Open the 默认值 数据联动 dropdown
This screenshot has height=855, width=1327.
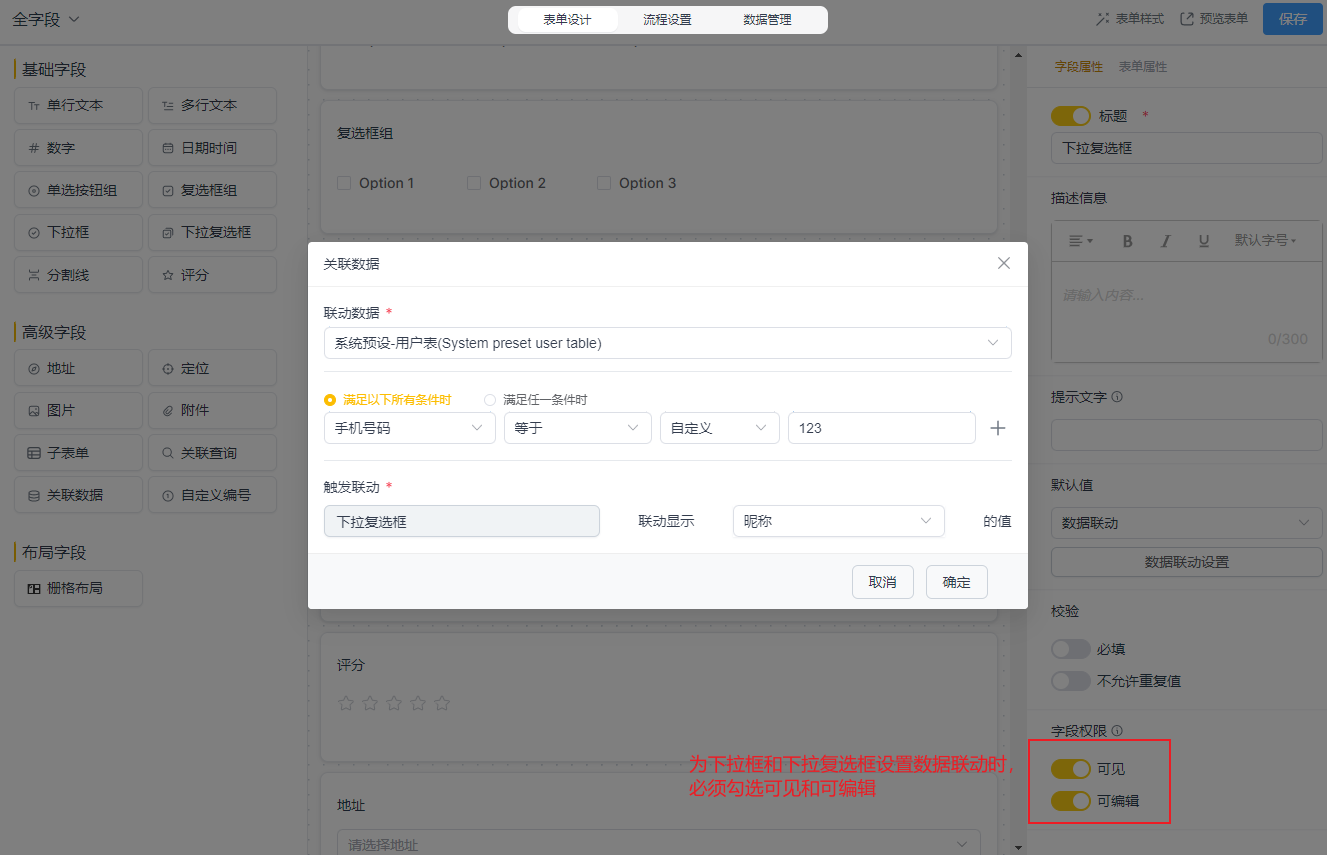coord(1187,523)
